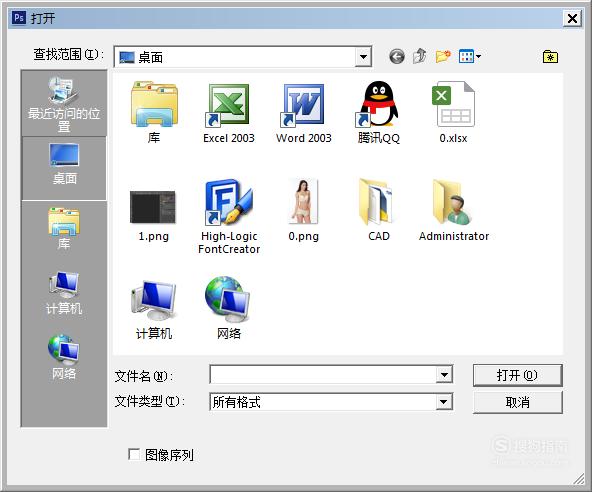Select 计算机 icon in file list
The image size is (592, 492).
154,310
